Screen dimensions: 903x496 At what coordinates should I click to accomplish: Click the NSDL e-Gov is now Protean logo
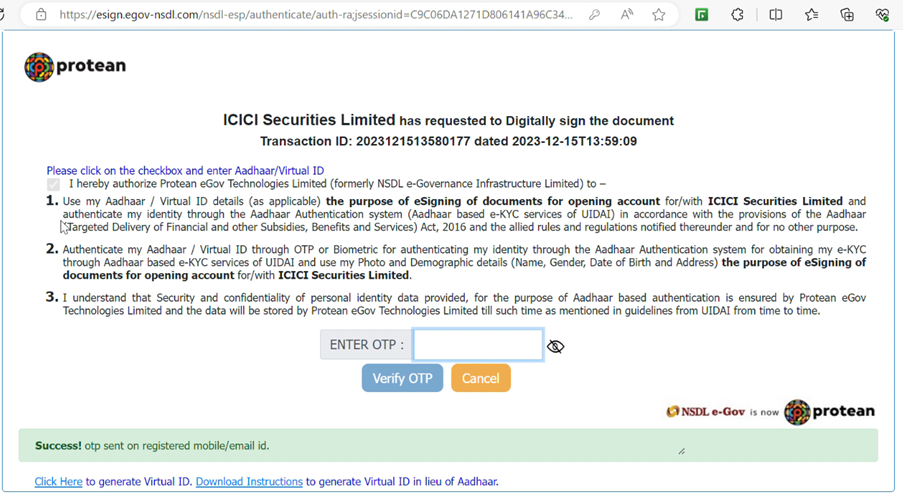770,411
